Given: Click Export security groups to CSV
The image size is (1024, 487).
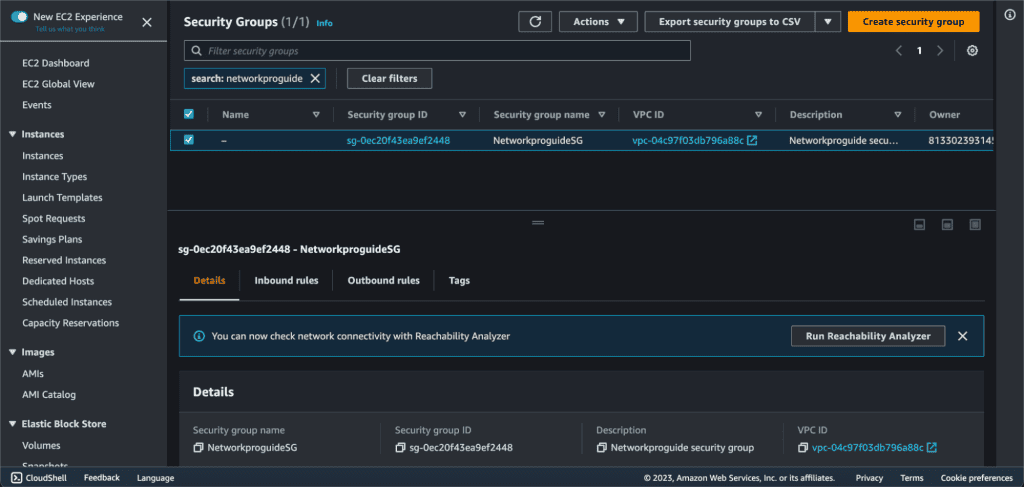Looking at the screenshot, I should point(729,22).
